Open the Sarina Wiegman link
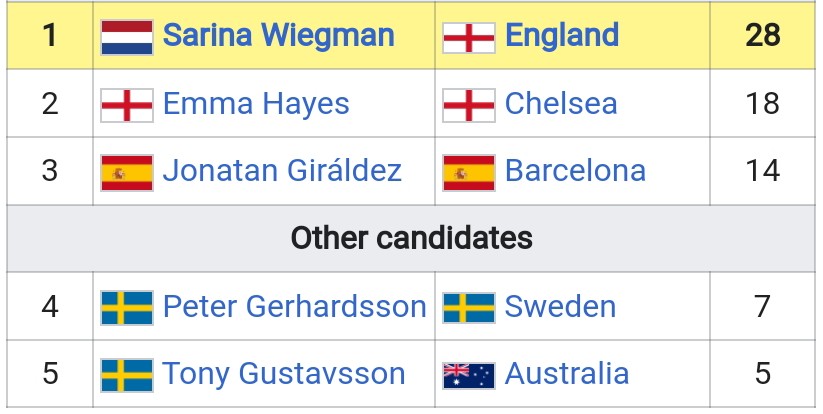823x414 pixels. (278, 36)
